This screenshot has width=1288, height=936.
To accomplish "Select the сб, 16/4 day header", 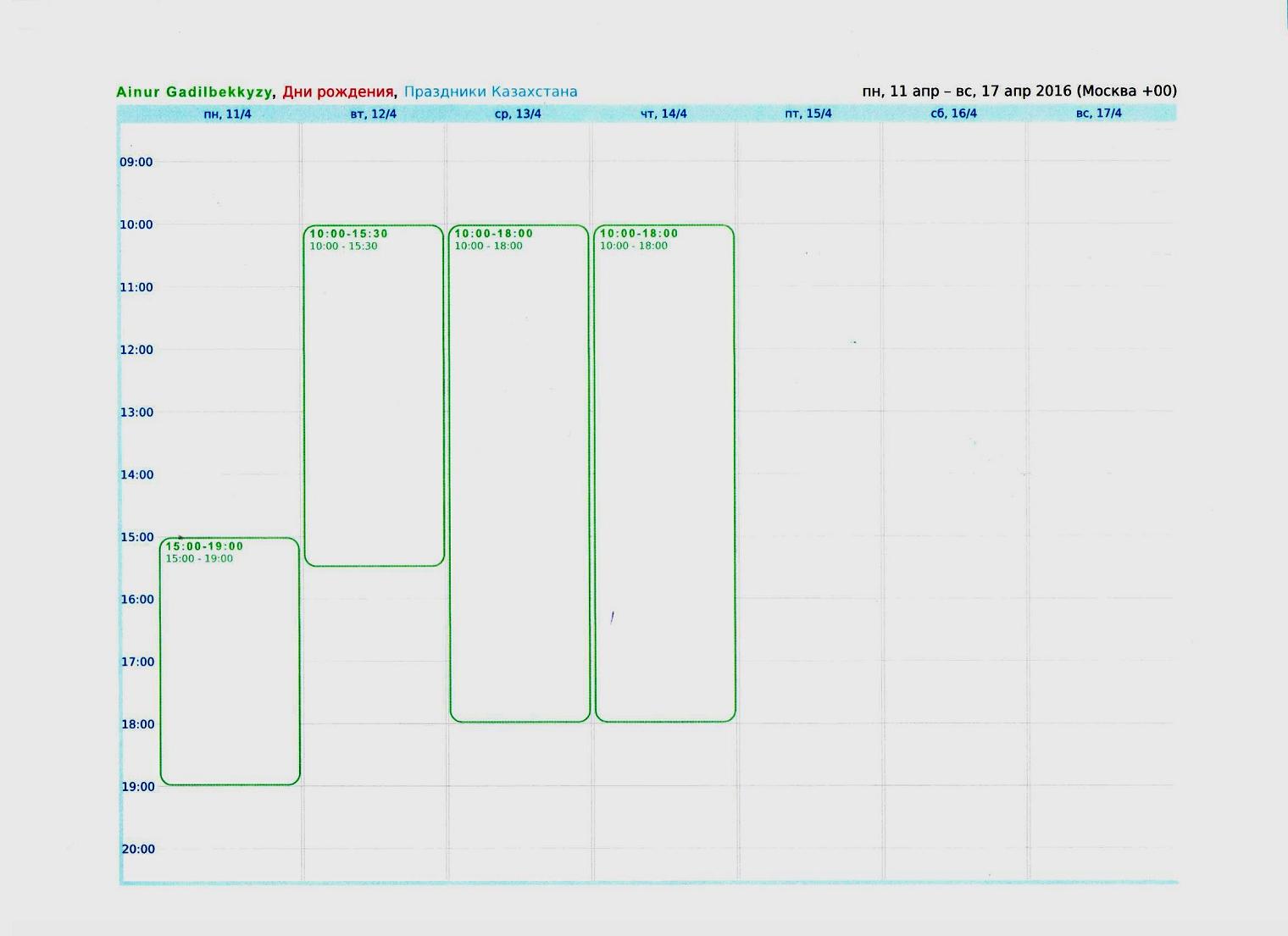I will [x=954, y=114].
